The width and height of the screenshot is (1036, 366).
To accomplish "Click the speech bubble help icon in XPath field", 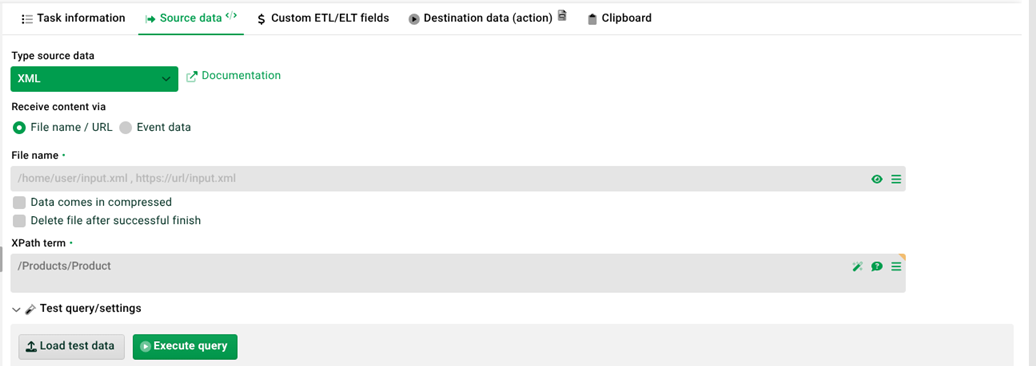I will pyautogui.click(x=877, y=266).
